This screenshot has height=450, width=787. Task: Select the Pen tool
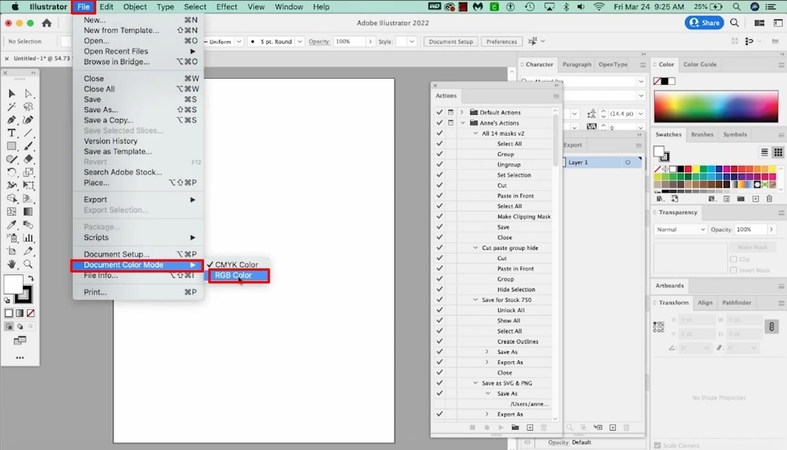(x=12, y=120)
